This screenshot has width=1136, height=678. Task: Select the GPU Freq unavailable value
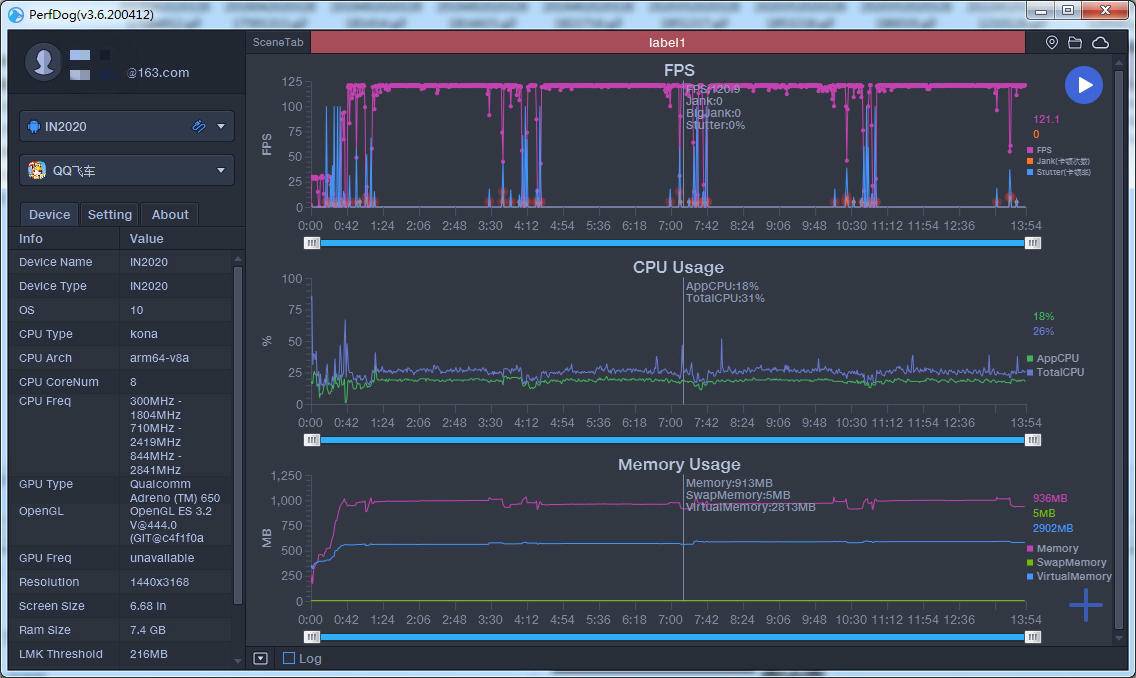[x=162, y=558]
